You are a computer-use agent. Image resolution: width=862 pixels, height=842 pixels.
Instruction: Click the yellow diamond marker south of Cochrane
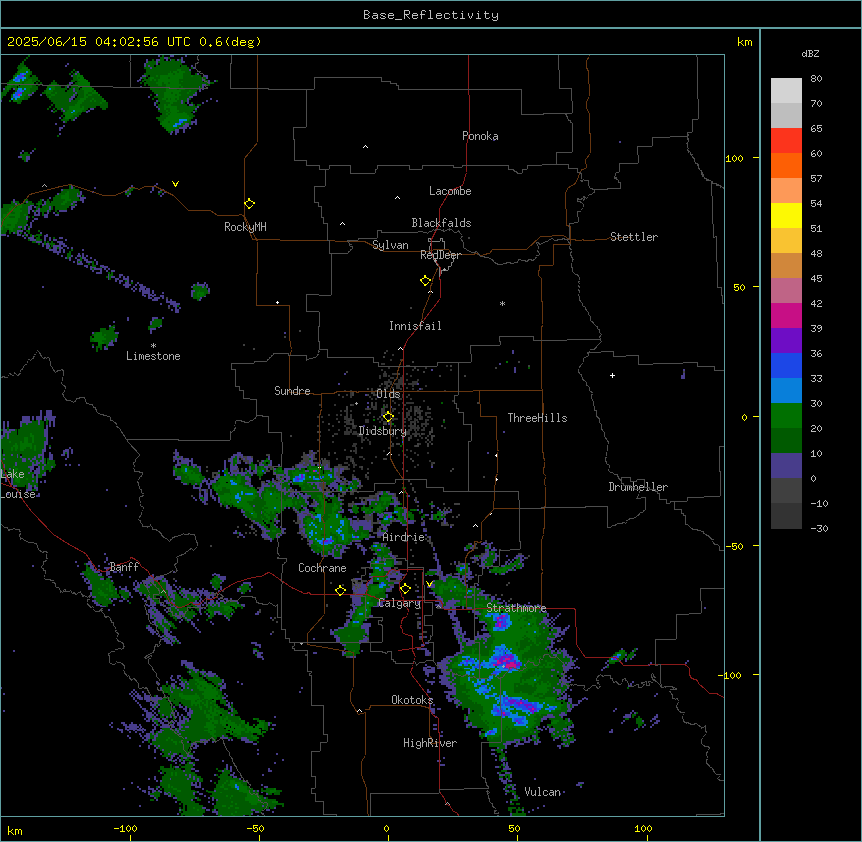340,590
